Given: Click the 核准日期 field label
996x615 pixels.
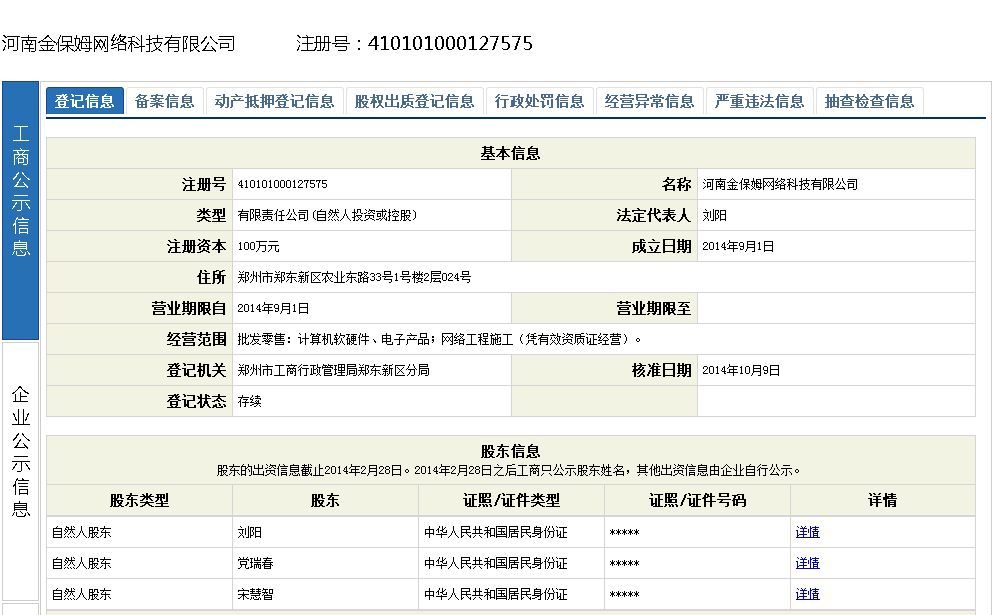Looking at the screenshot, I should [x=661, y=370].
